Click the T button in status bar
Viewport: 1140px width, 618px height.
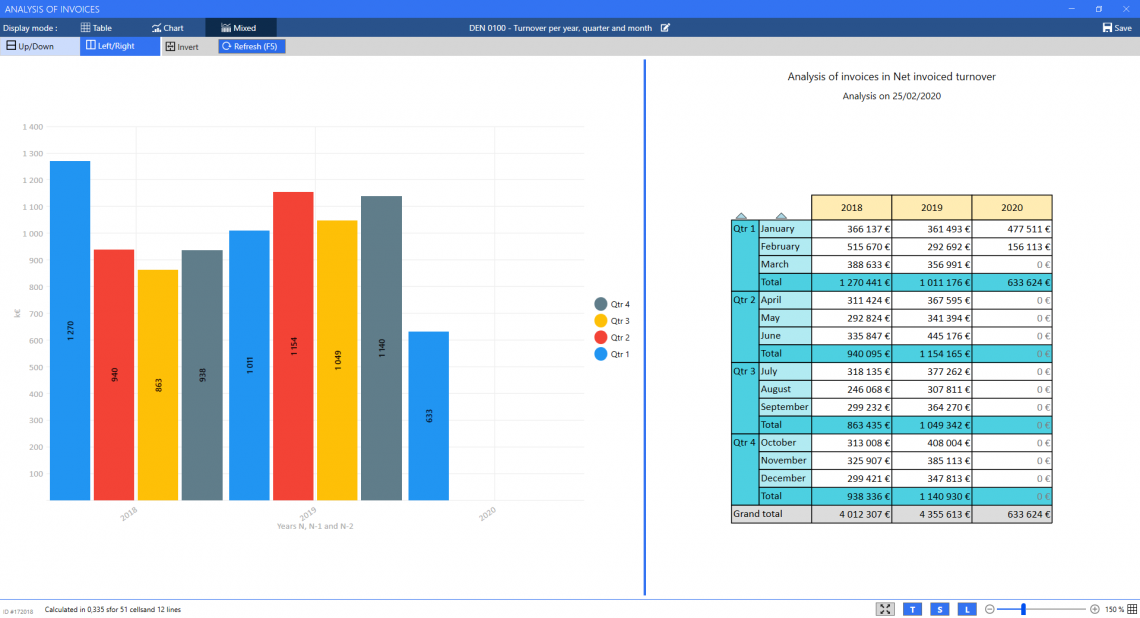(912, 609)
